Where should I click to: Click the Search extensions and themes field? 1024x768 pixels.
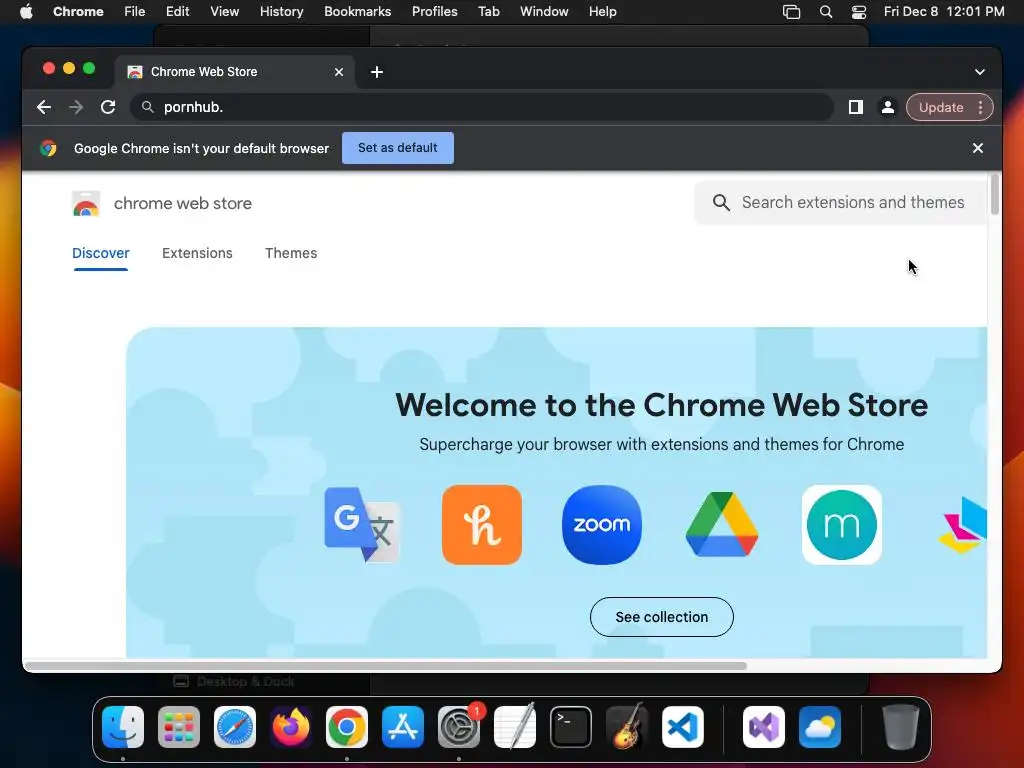point(841,202)
